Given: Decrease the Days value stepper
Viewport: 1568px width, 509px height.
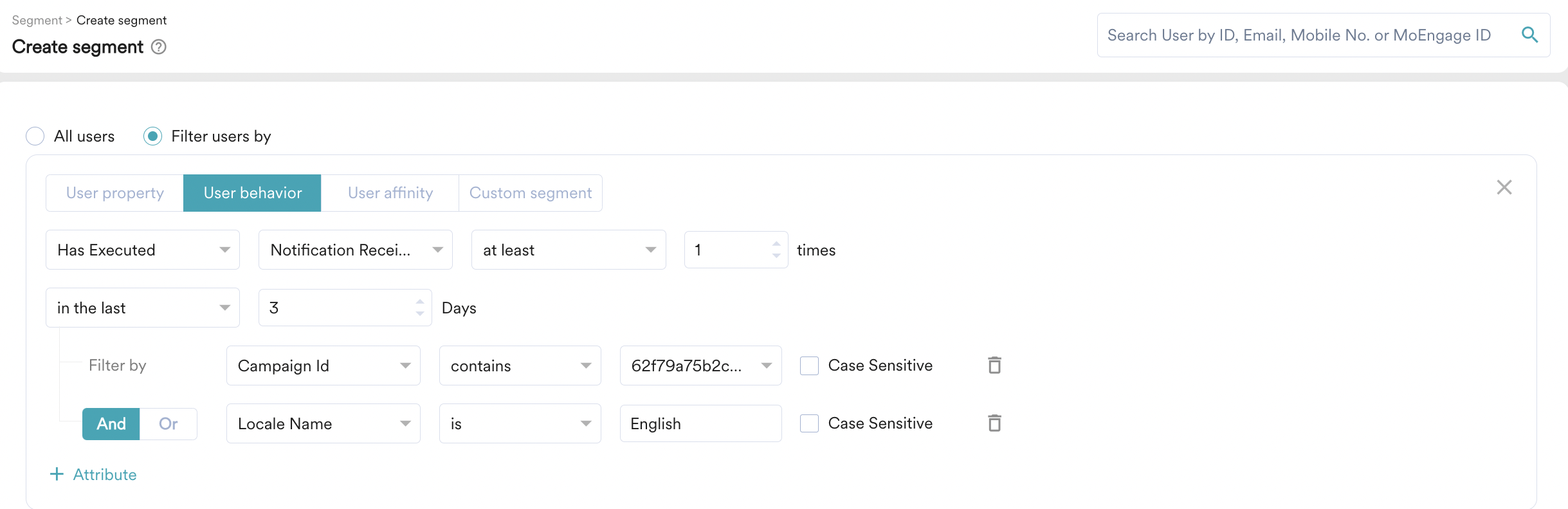Looking at the screenshot, I should click(420, 314).
